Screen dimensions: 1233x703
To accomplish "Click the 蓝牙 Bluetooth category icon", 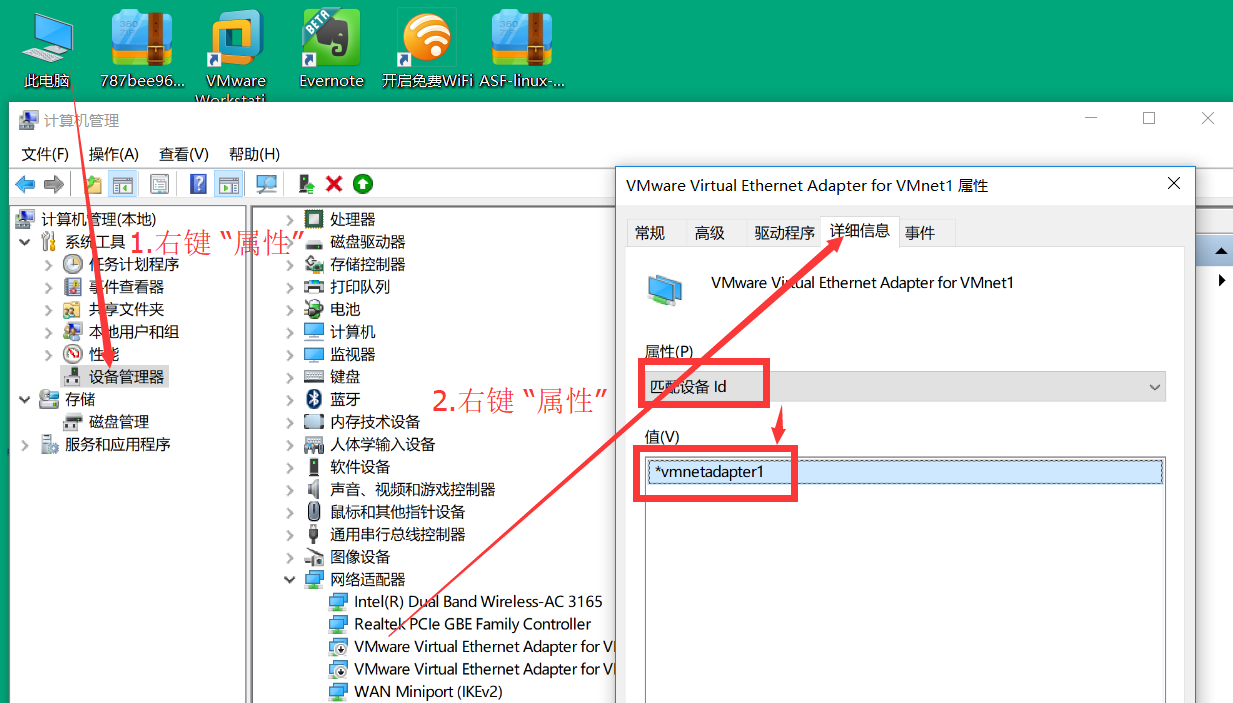I will click(314, 399).
